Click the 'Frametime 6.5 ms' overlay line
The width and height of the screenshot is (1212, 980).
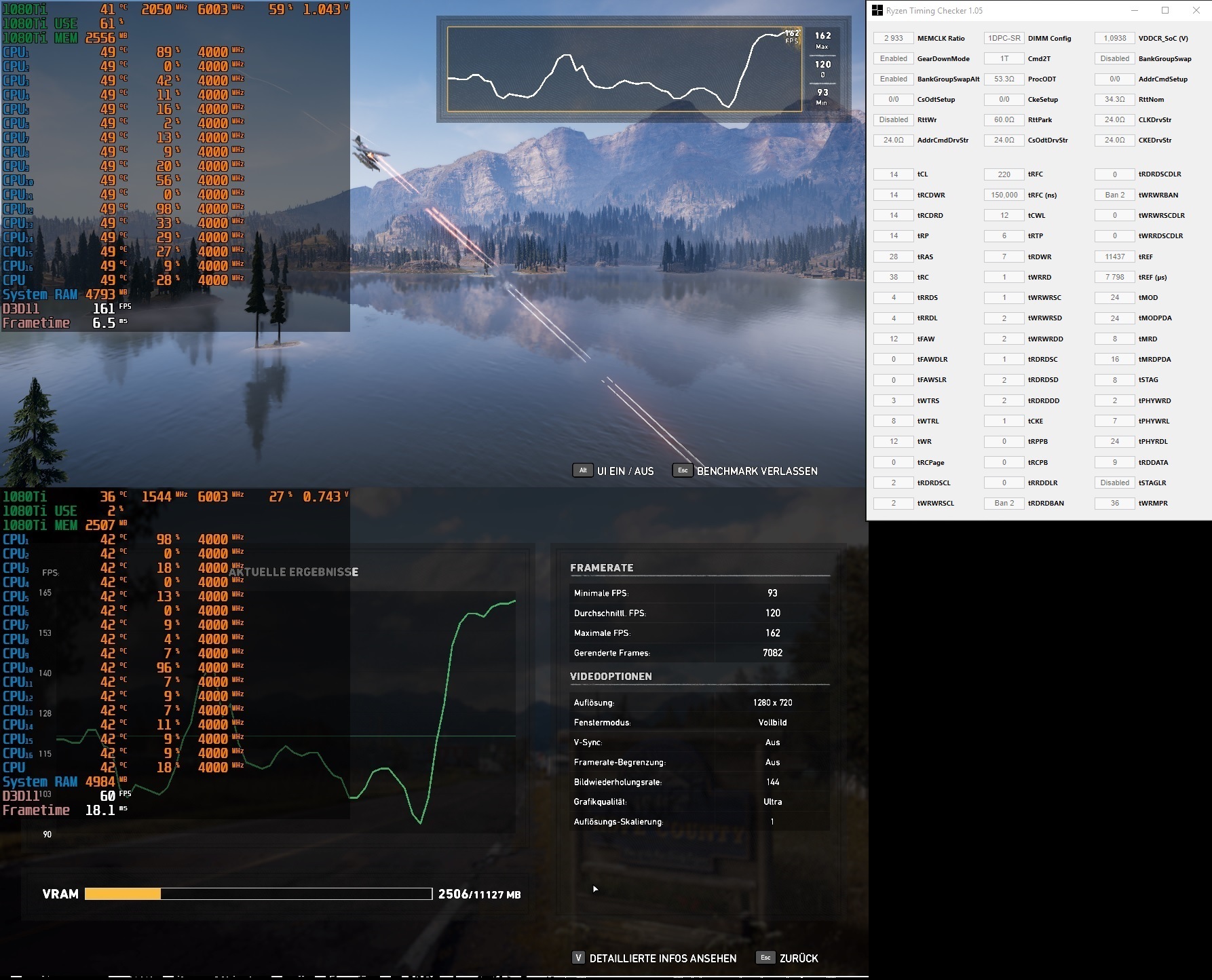(x=66, y=323)
